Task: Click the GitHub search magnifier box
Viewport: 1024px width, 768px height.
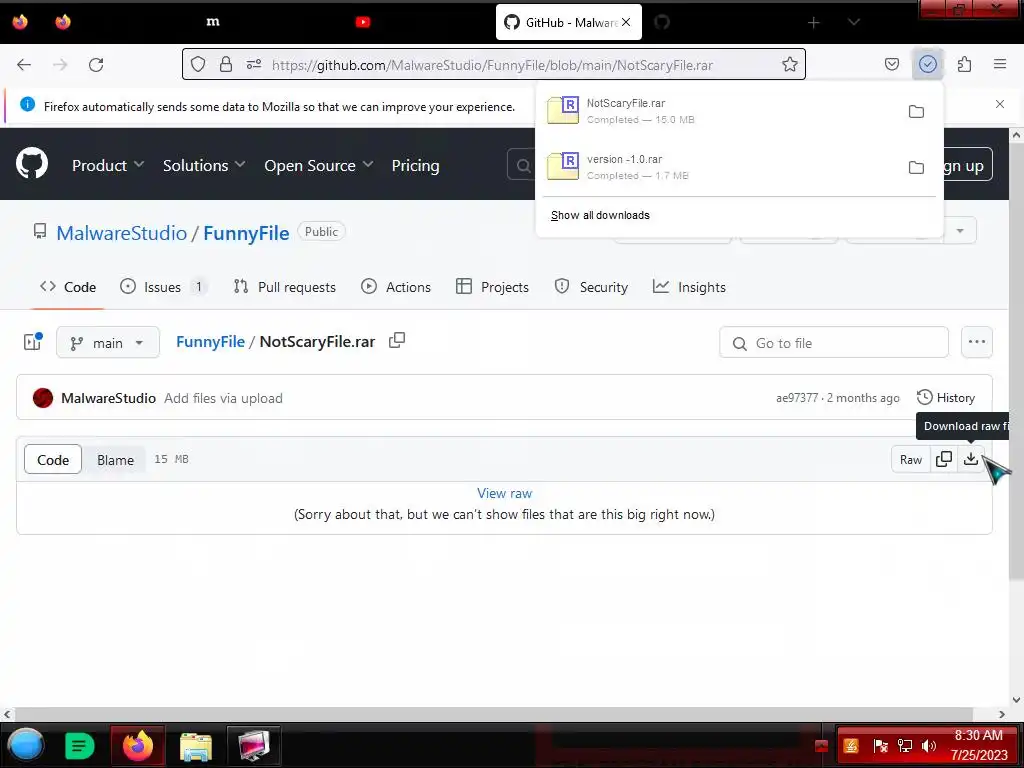Action: [x=522, y=165]
